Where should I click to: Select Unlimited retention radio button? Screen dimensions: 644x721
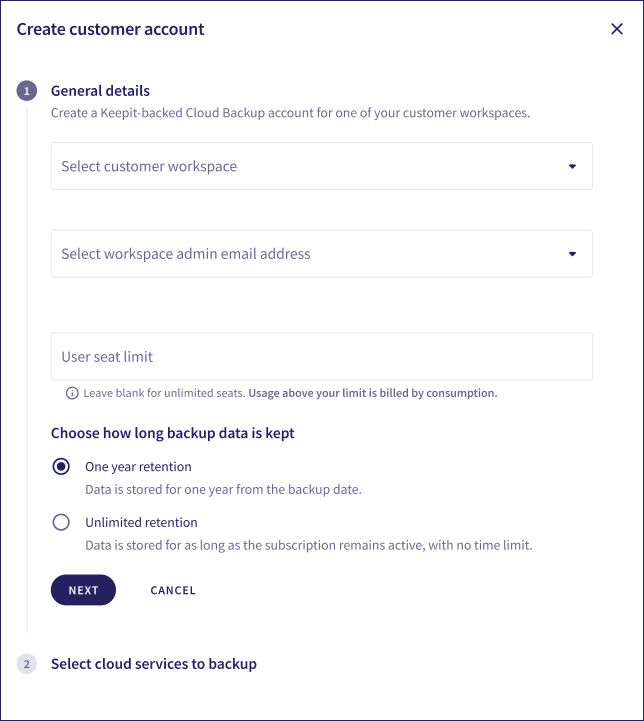[x=61, y=522]
